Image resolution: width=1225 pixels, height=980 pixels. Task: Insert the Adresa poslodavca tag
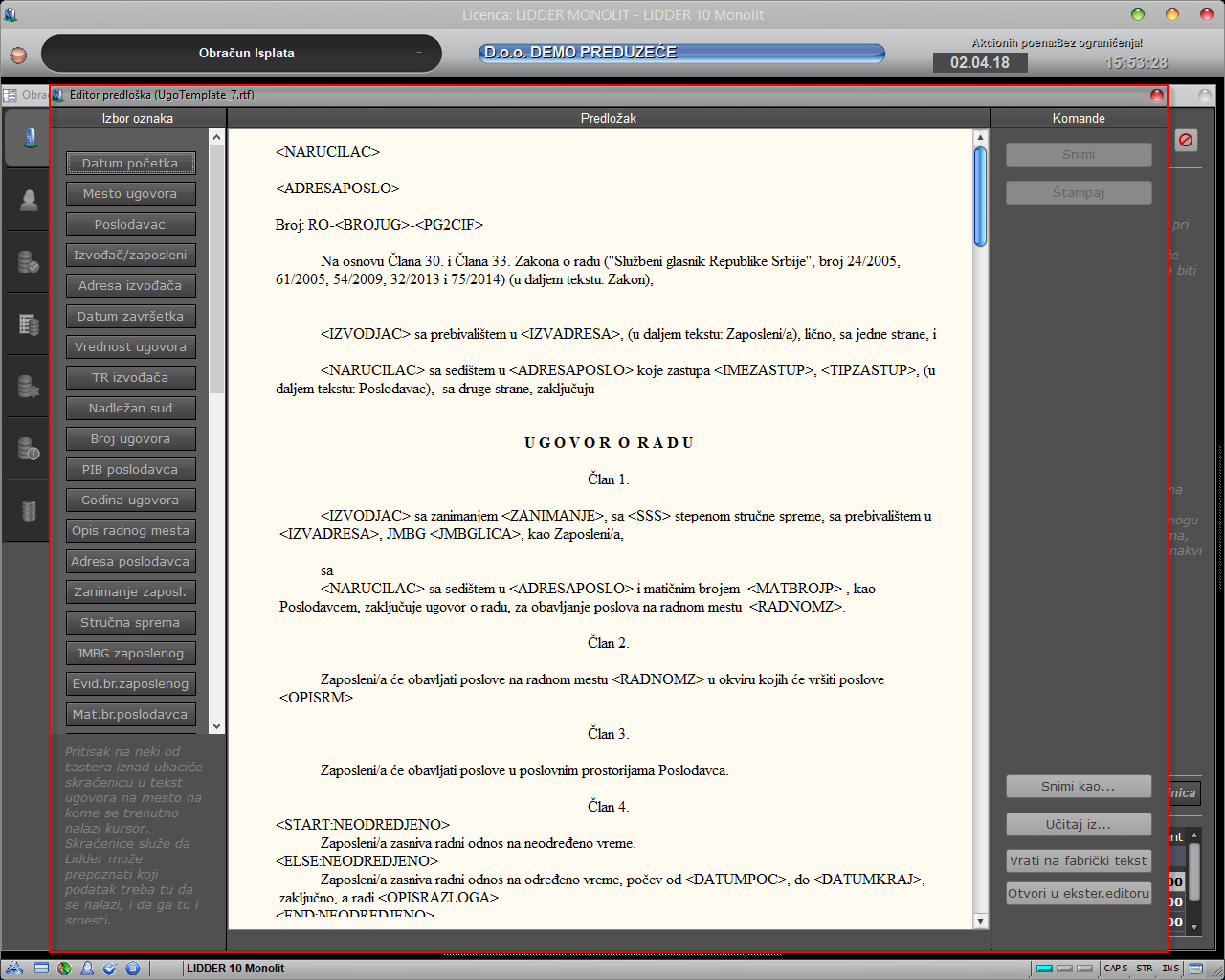(x=130, y=561)
